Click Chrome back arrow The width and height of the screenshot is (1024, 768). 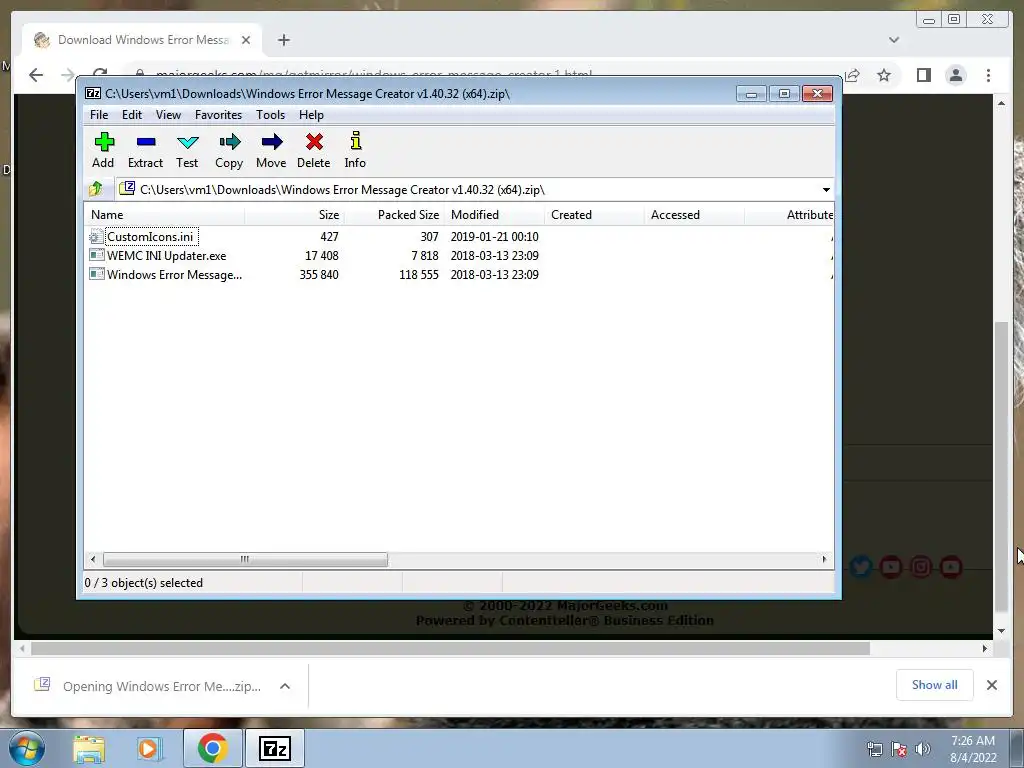tap(36, 75)
